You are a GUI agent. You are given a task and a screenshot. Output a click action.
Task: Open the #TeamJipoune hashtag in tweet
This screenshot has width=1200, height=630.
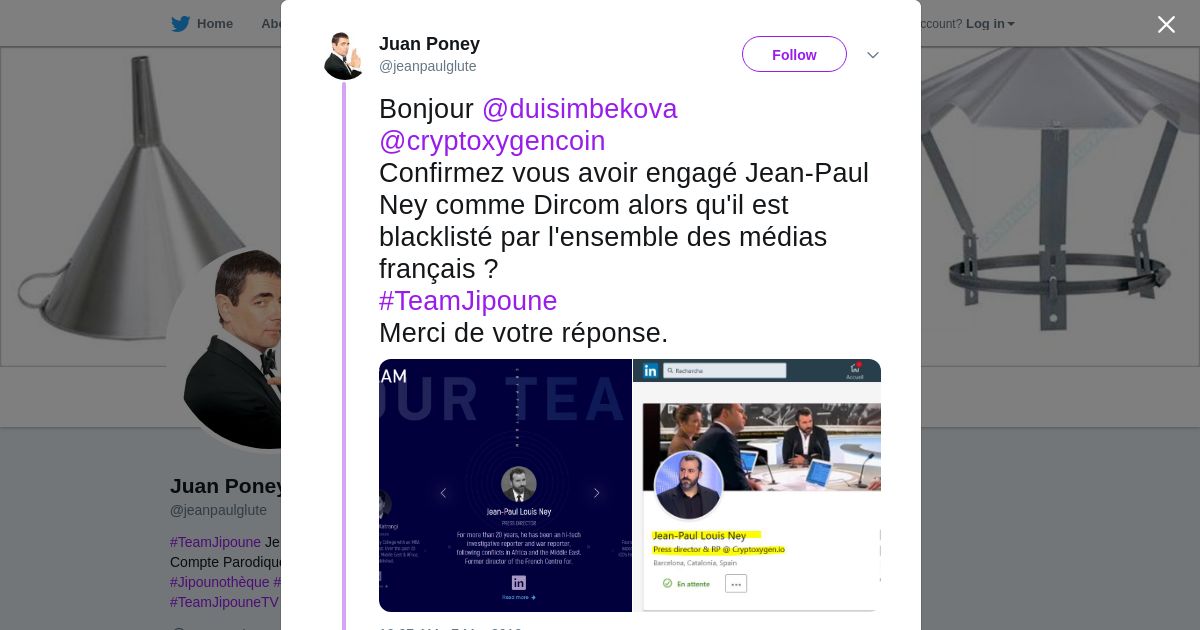tap(468, 301)
